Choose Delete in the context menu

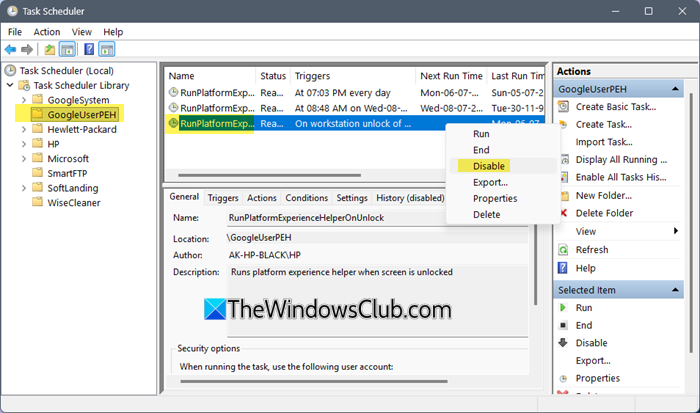pyautogui.click(x=503, y=214)
